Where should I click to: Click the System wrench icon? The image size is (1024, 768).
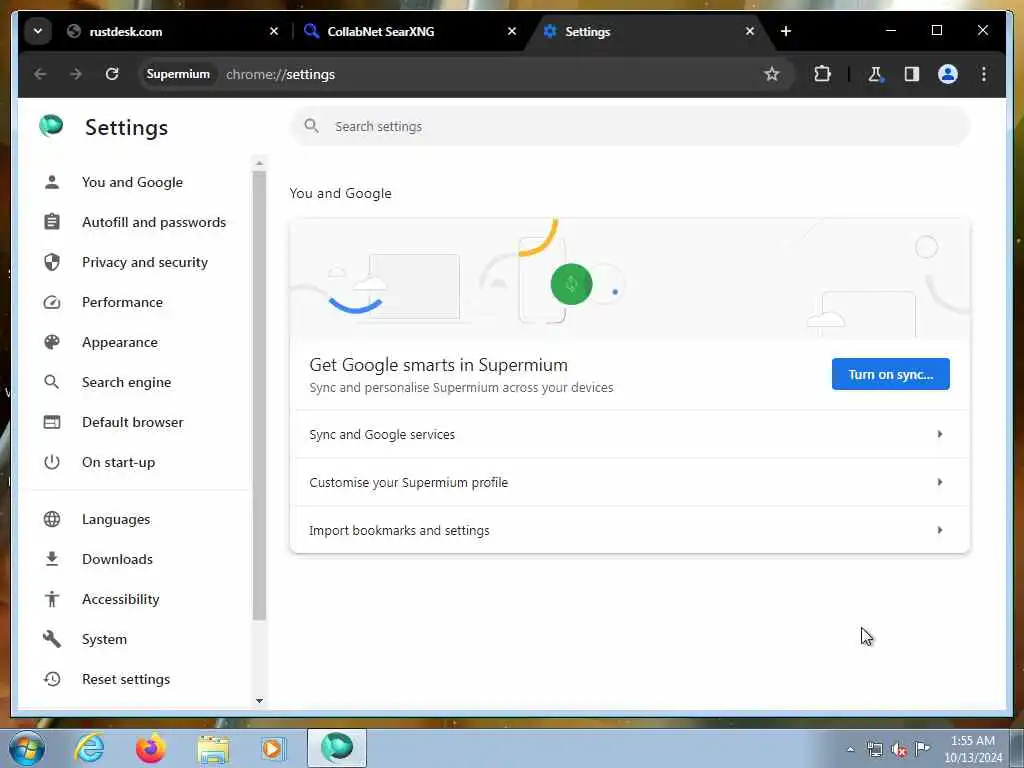point(52,639)
